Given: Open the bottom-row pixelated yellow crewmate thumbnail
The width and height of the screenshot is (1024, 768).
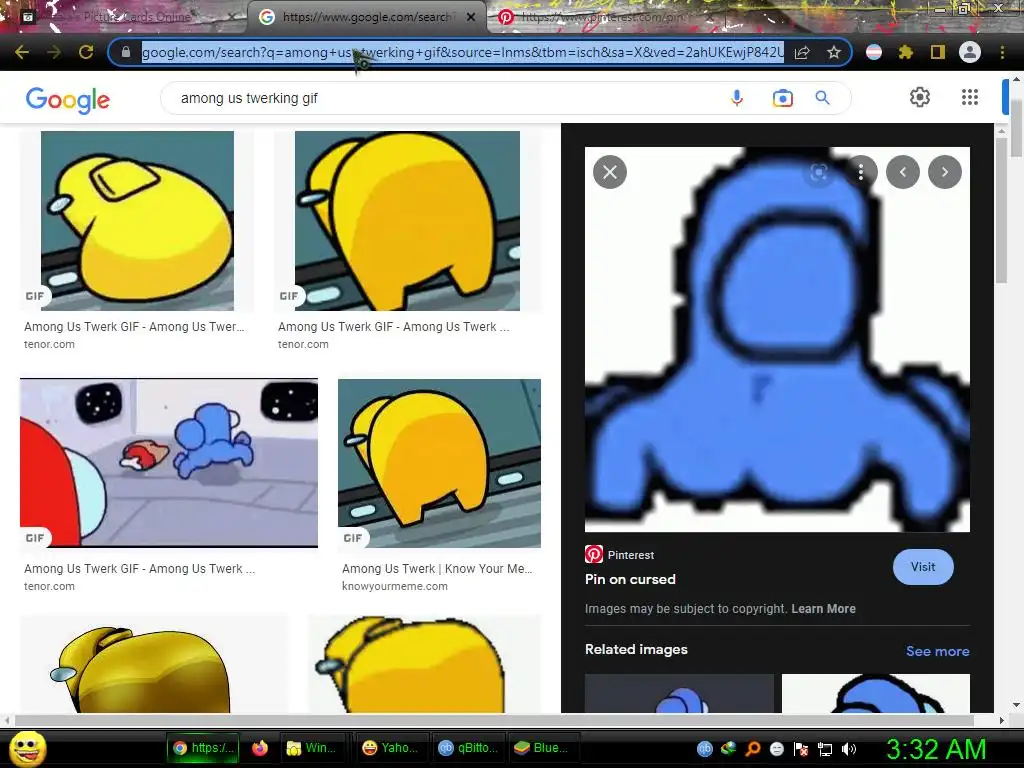Looking at the screenshot, I should pyautogui.click(x=424, y=665).
